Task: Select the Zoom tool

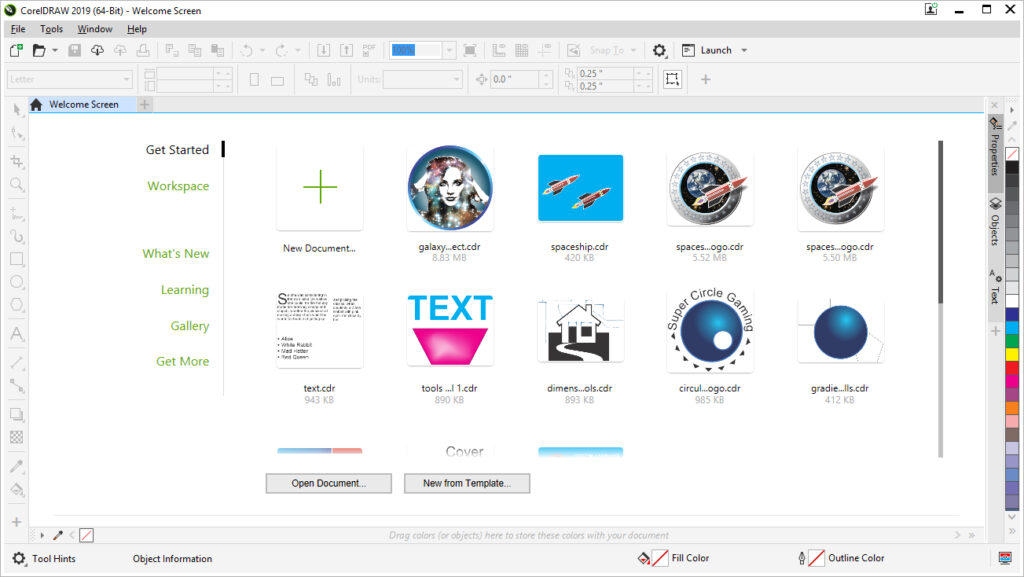Action: click(x=16, y=185)
